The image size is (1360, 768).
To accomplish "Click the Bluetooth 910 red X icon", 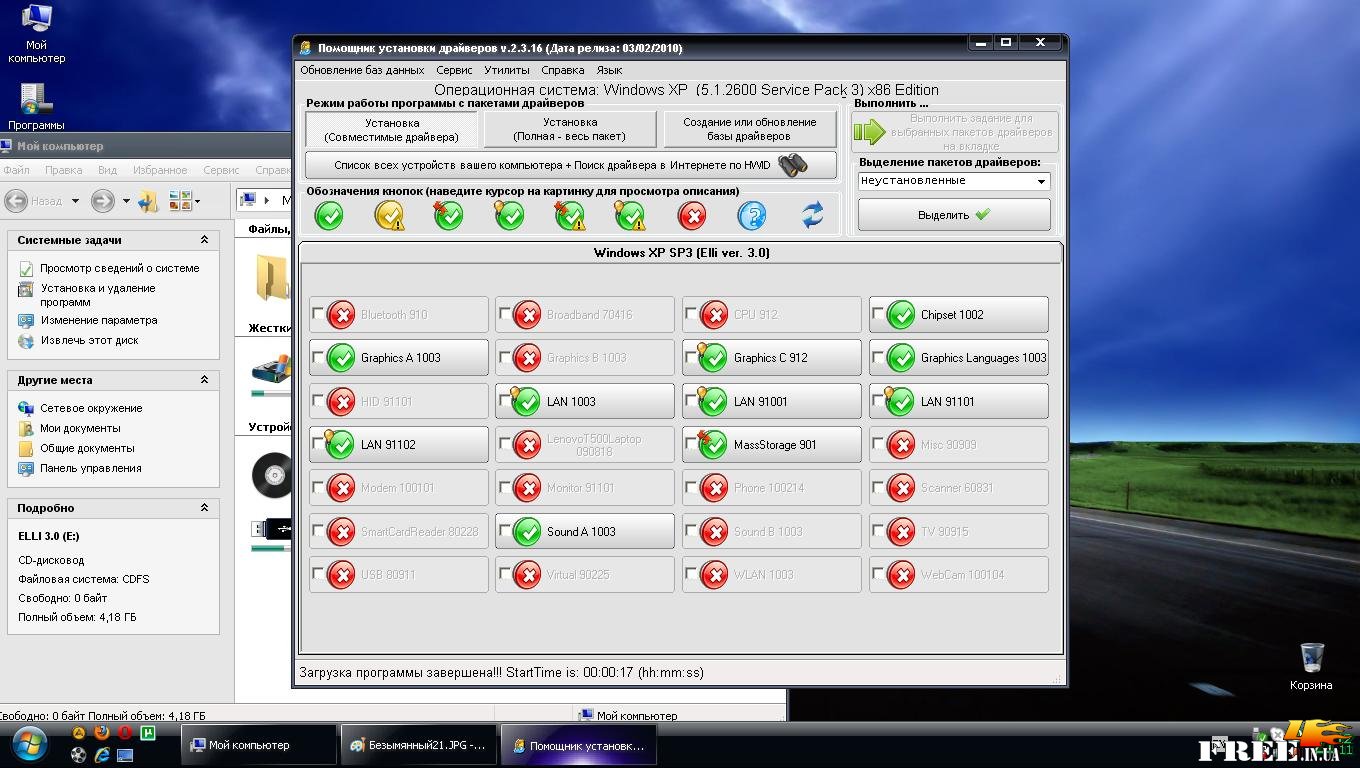I will point(342,314).
